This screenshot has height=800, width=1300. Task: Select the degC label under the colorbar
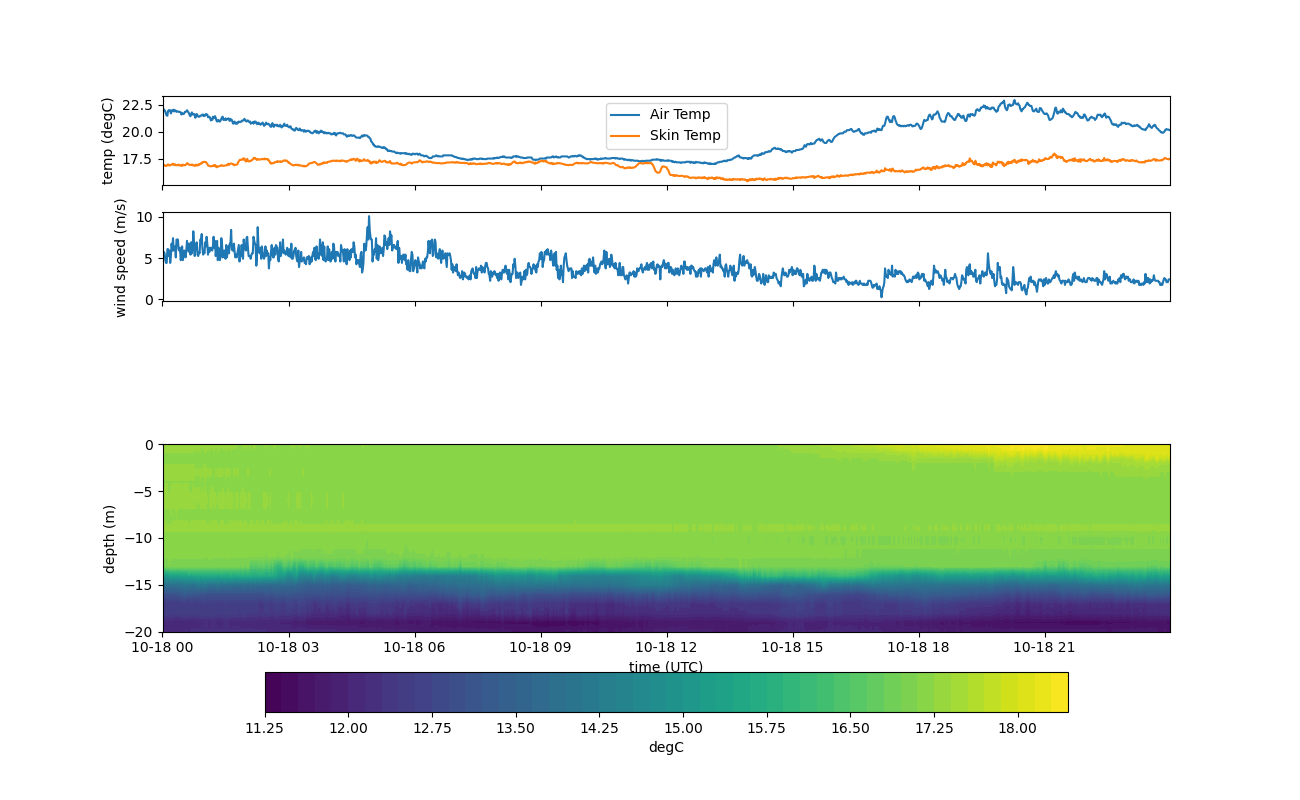coord(666,747)
